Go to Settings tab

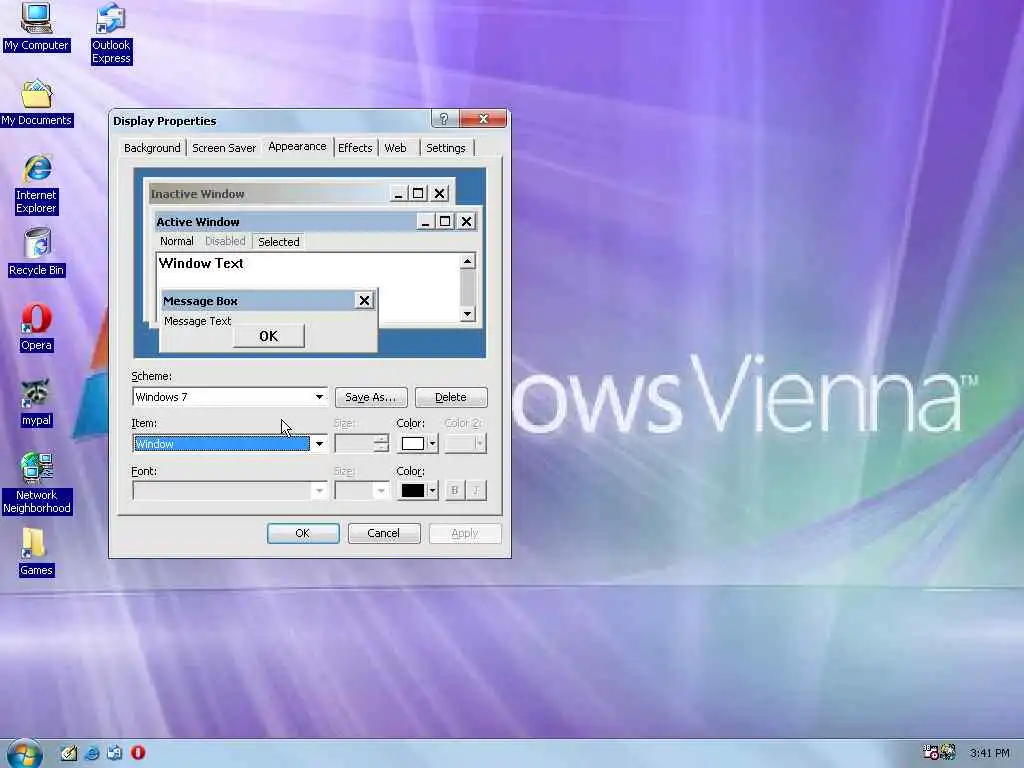(x=446, y=148)
